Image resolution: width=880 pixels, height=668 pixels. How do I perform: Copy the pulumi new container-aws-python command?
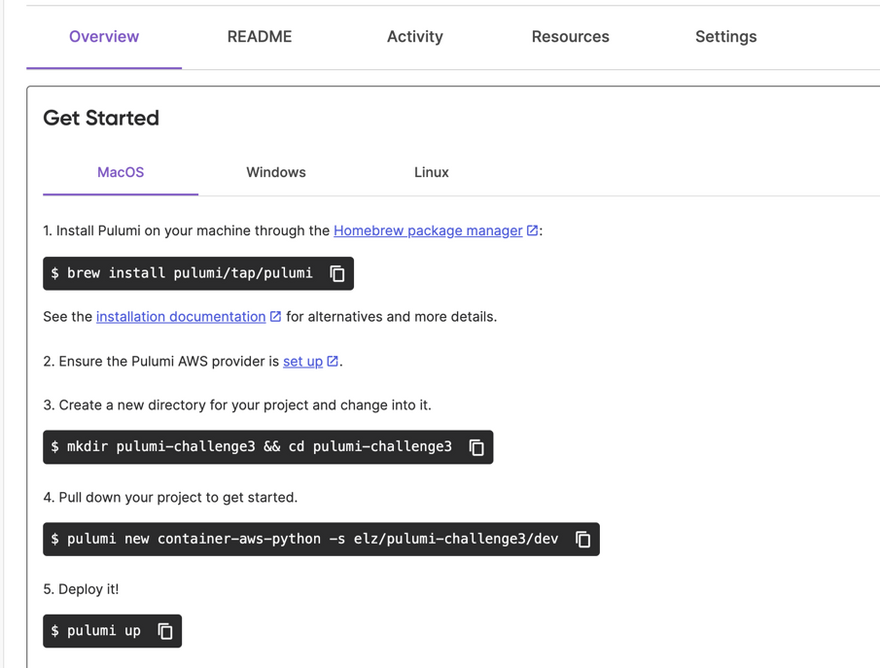point(583,539)
